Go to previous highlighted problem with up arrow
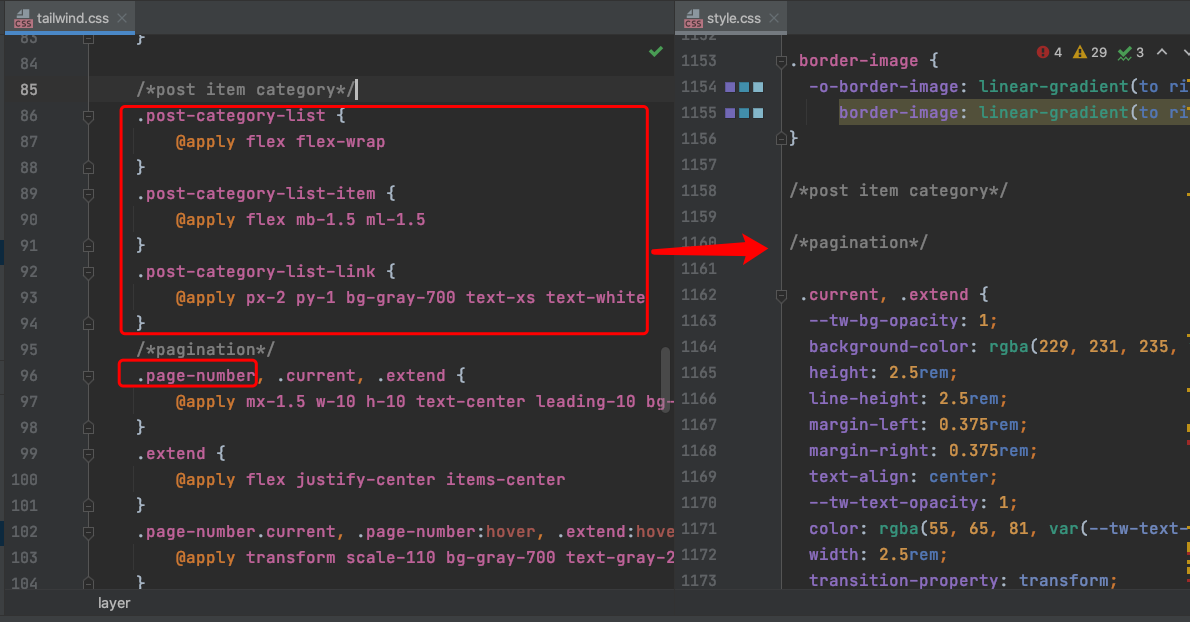Screen dimensions: 1190x622 coord(1162,52)
